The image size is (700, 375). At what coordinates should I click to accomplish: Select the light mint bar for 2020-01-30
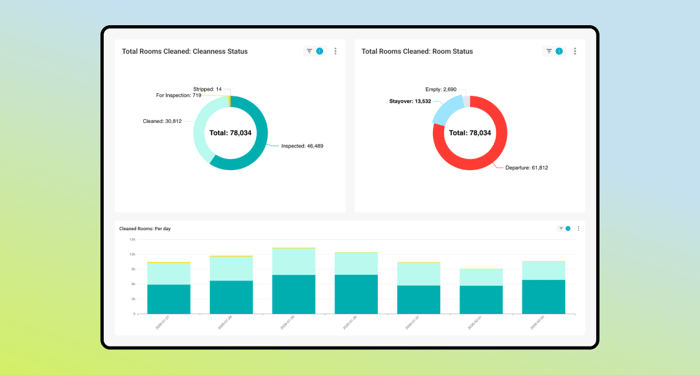(x=356, y=264)
